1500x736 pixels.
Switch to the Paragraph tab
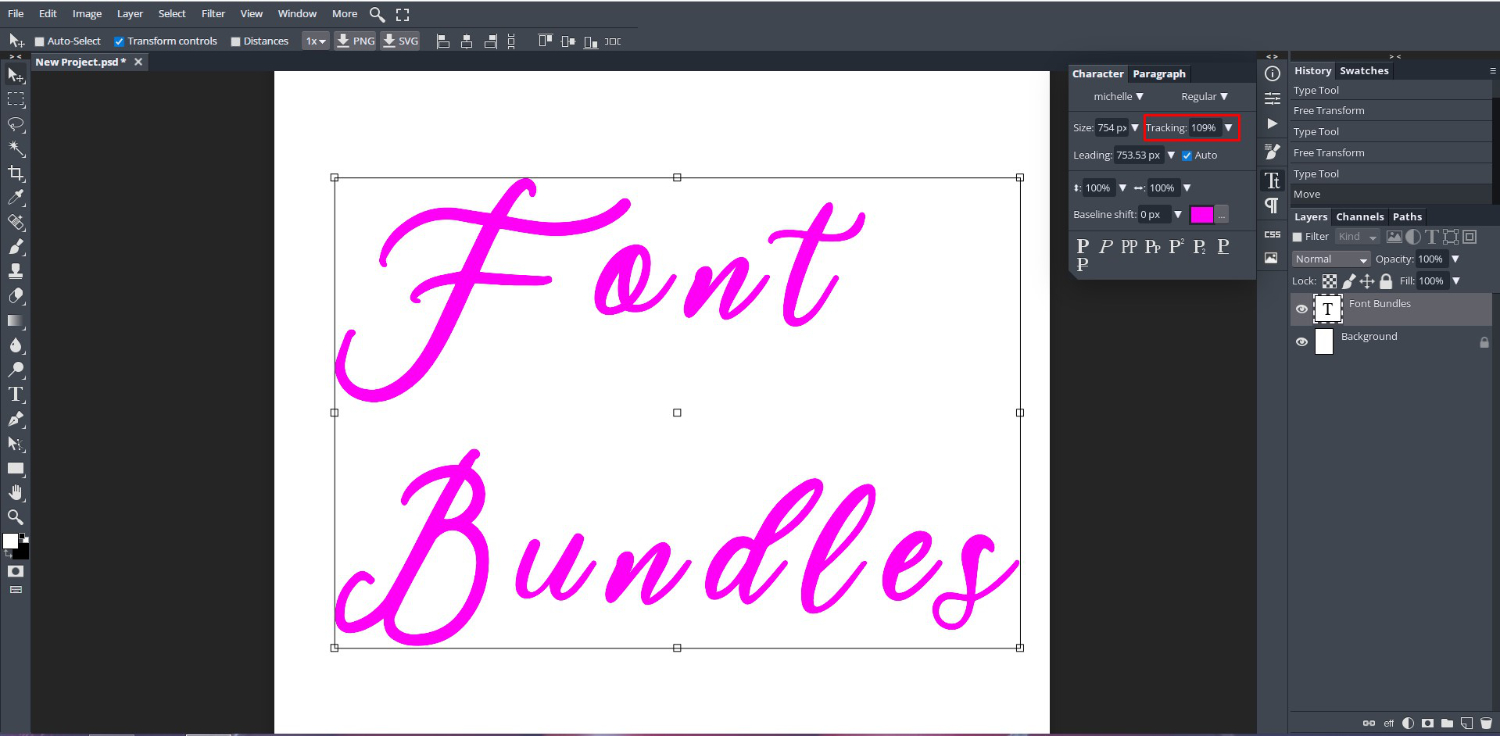[x=1159, y=74]
